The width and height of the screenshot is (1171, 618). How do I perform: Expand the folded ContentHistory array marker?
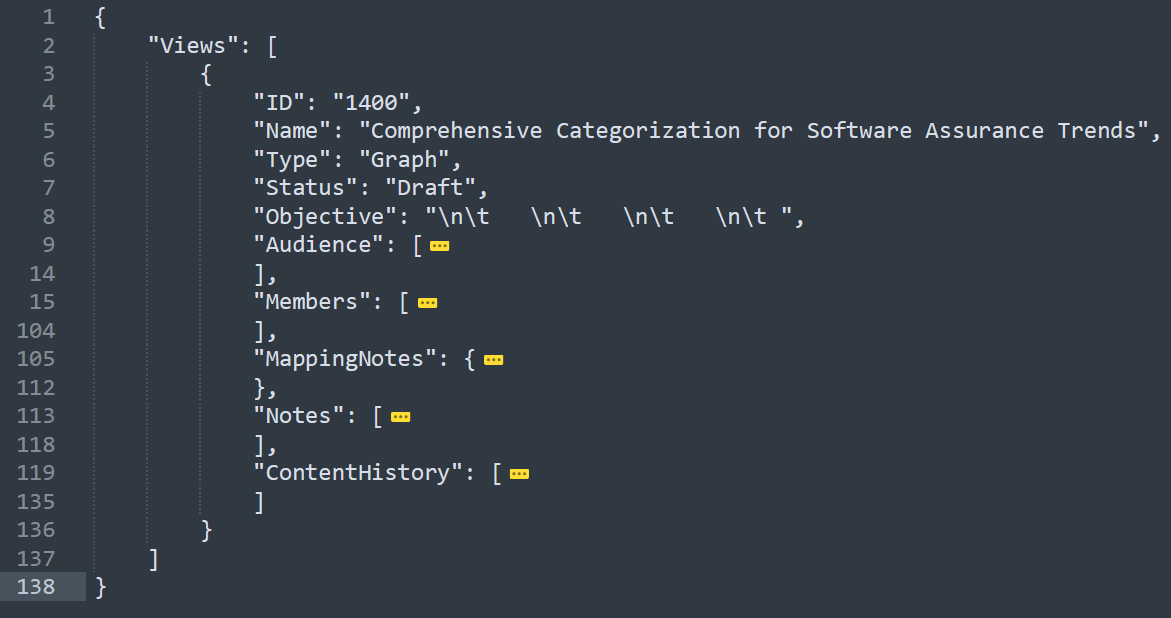[519, 474]
